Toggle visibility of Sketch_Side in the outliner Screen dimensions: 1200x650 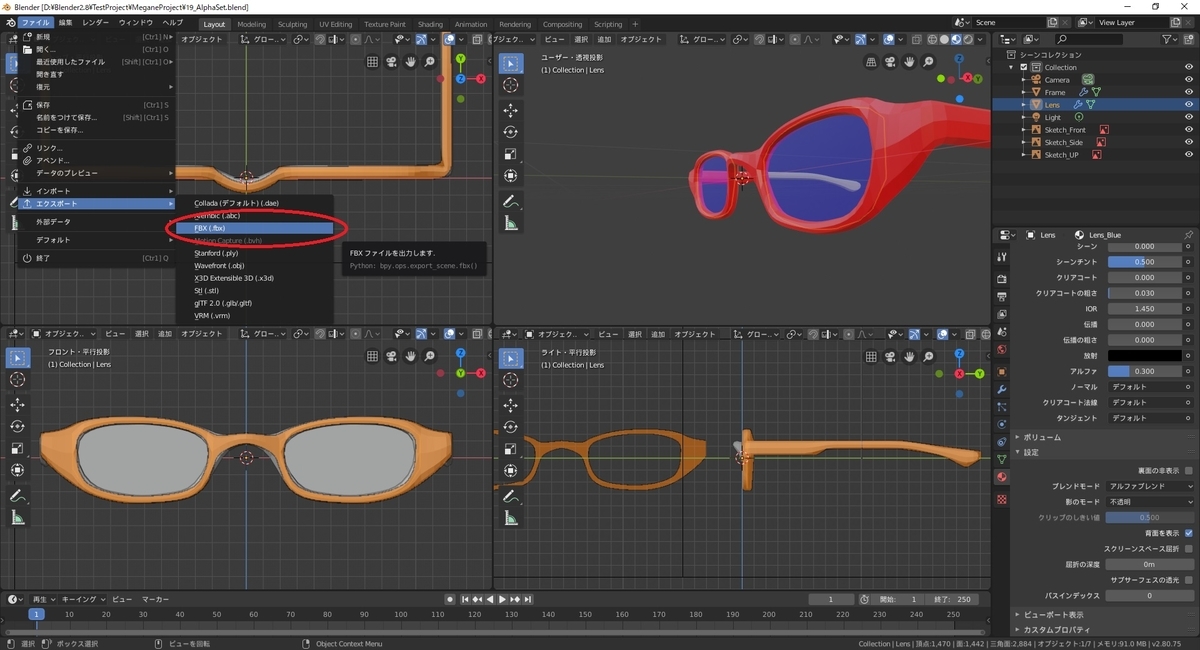click(x=1189, y=142)
